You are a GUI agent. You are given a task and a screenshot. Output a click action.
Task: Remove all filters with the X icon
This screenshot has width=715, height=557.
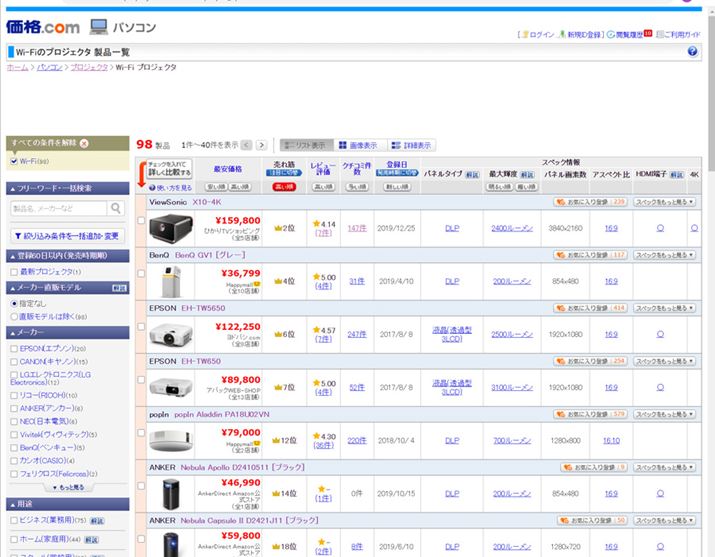tap(84, 143)
